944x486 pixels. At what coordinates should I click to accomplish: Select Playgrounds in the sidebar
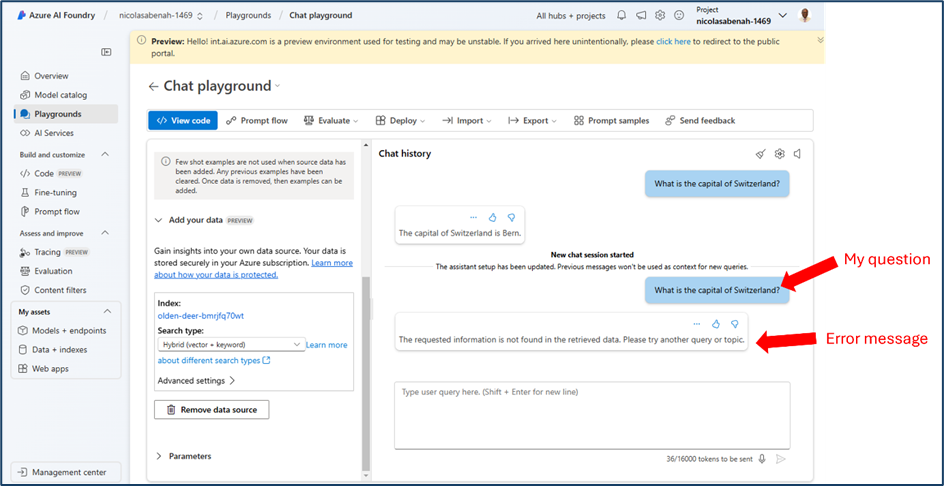pyautogui.click(x=66, y=114)
